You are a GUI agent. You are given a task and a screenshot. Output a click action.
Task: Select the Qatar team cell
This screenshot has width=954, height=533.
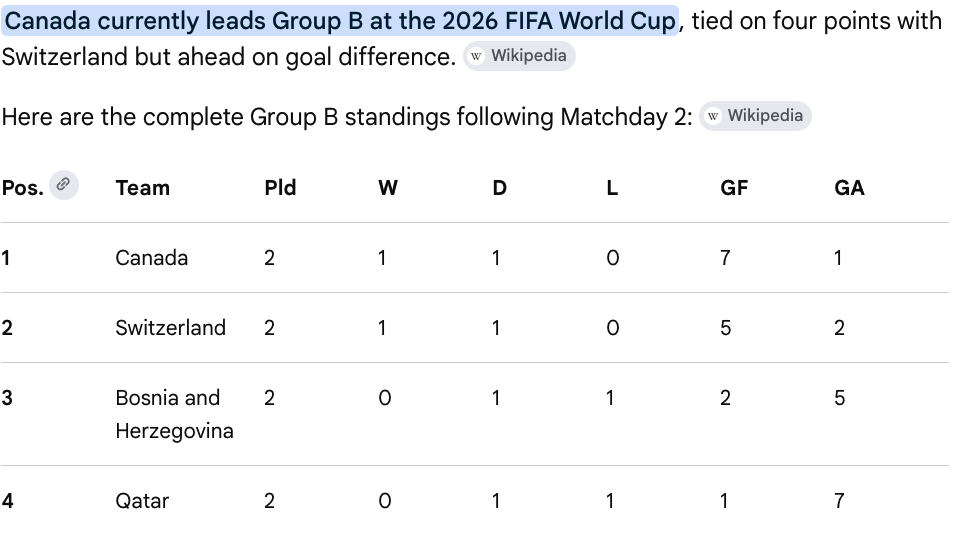click(142, 501)
